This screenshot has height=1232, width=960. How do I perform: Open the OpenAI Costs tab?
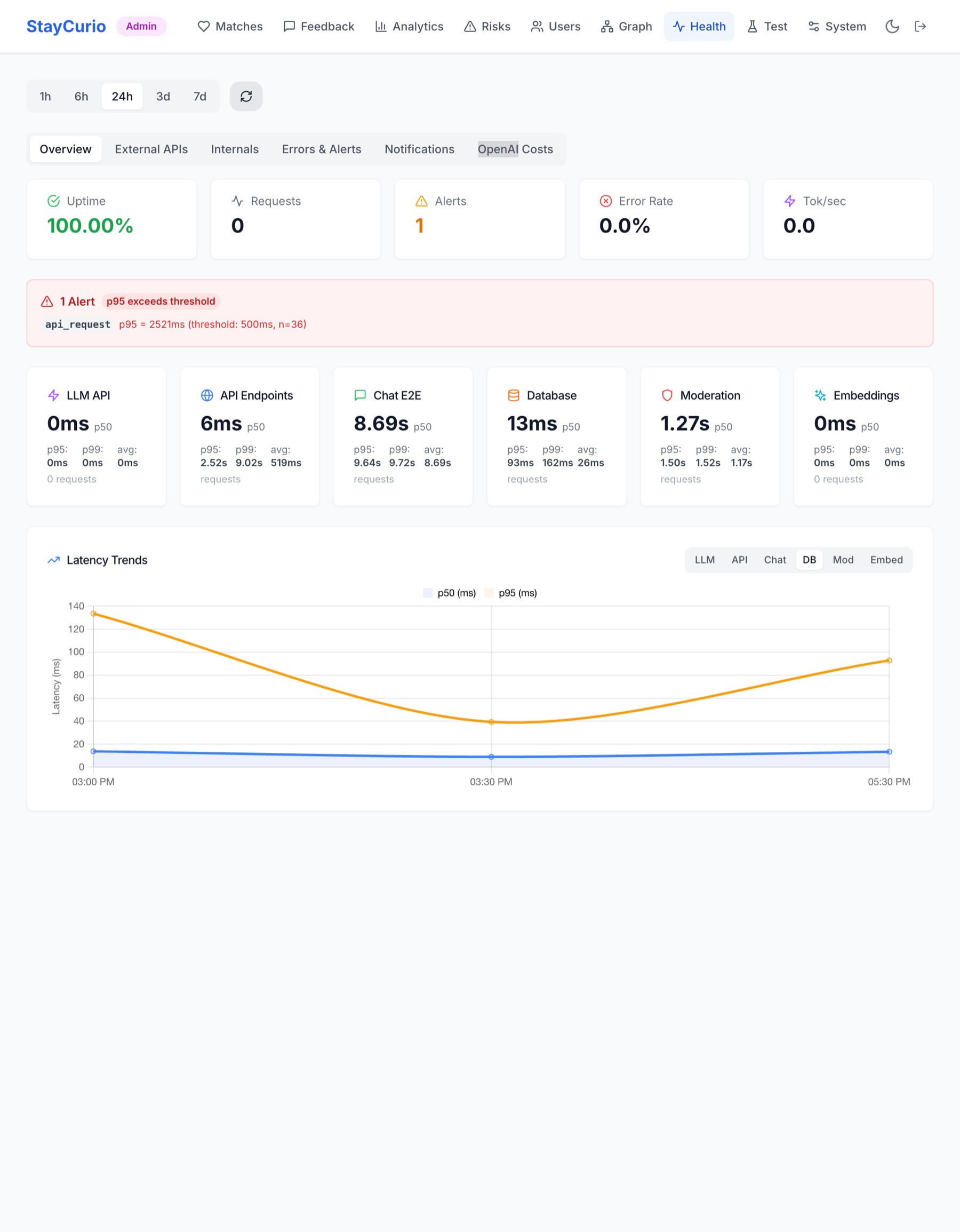click(515, 149)
